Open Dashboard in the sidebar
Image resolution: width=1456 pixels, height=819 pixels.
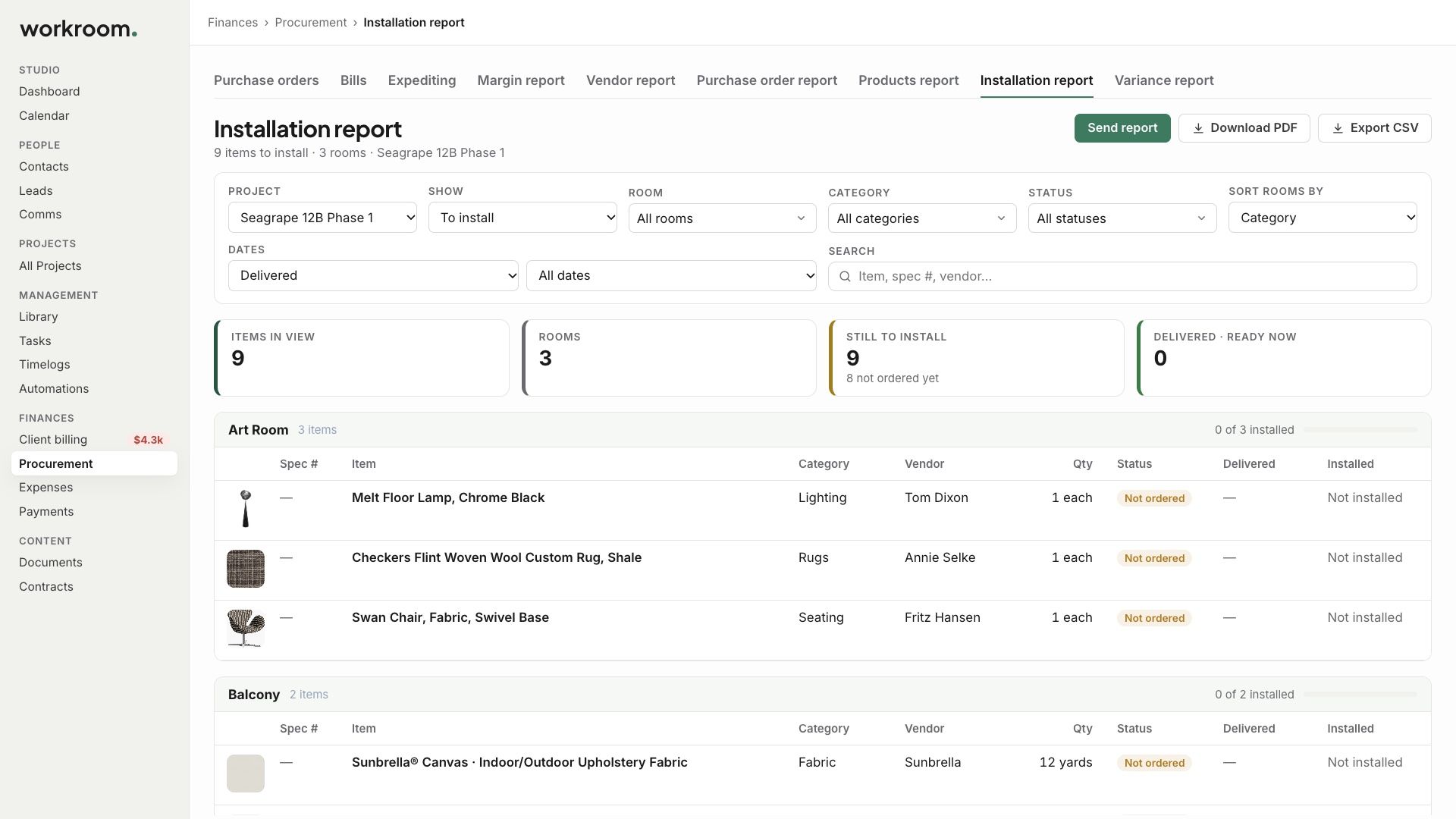[49, 92]
